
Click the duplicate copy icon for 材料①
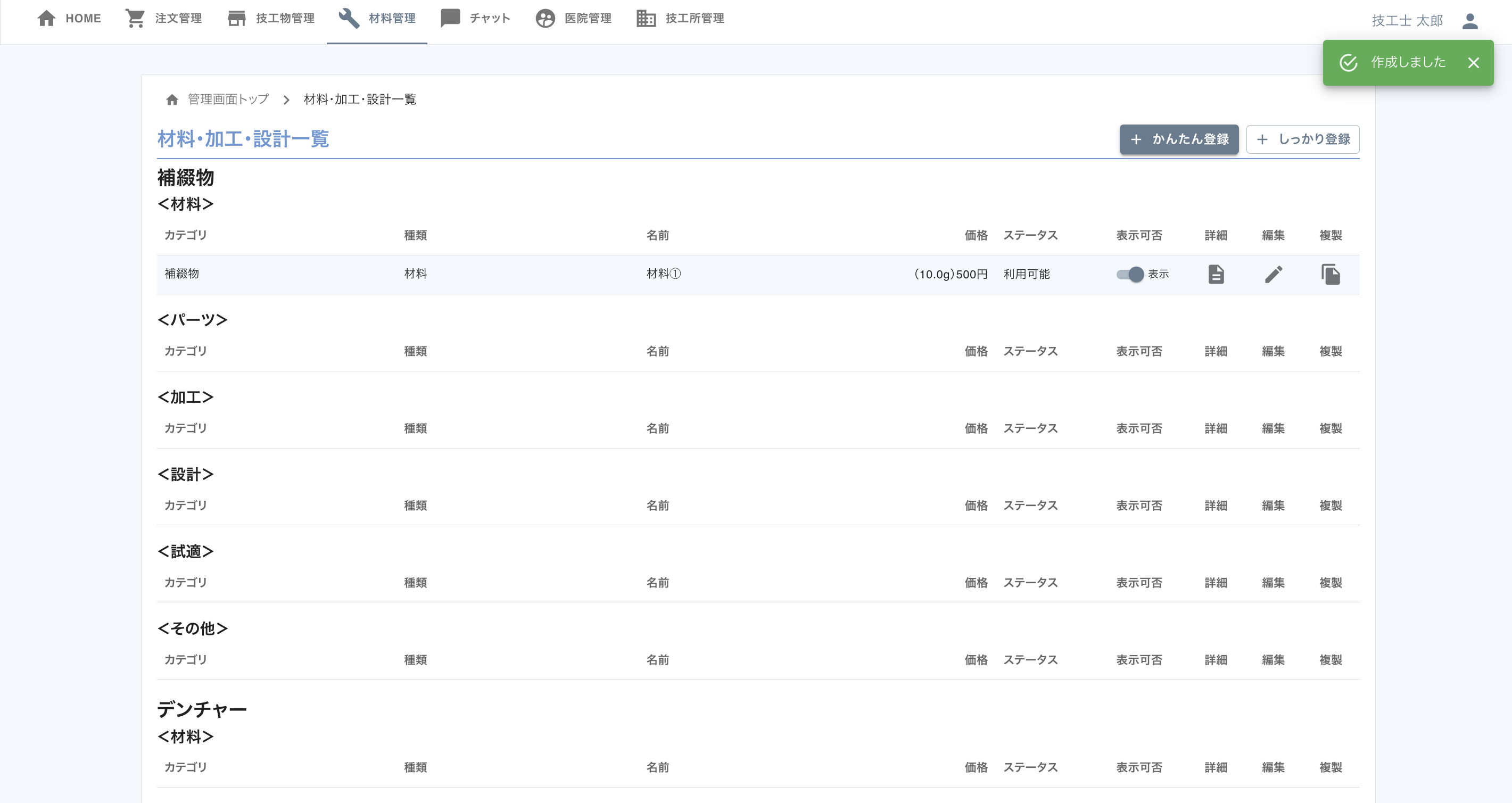pyautogui.click(x=1331, y=274)
